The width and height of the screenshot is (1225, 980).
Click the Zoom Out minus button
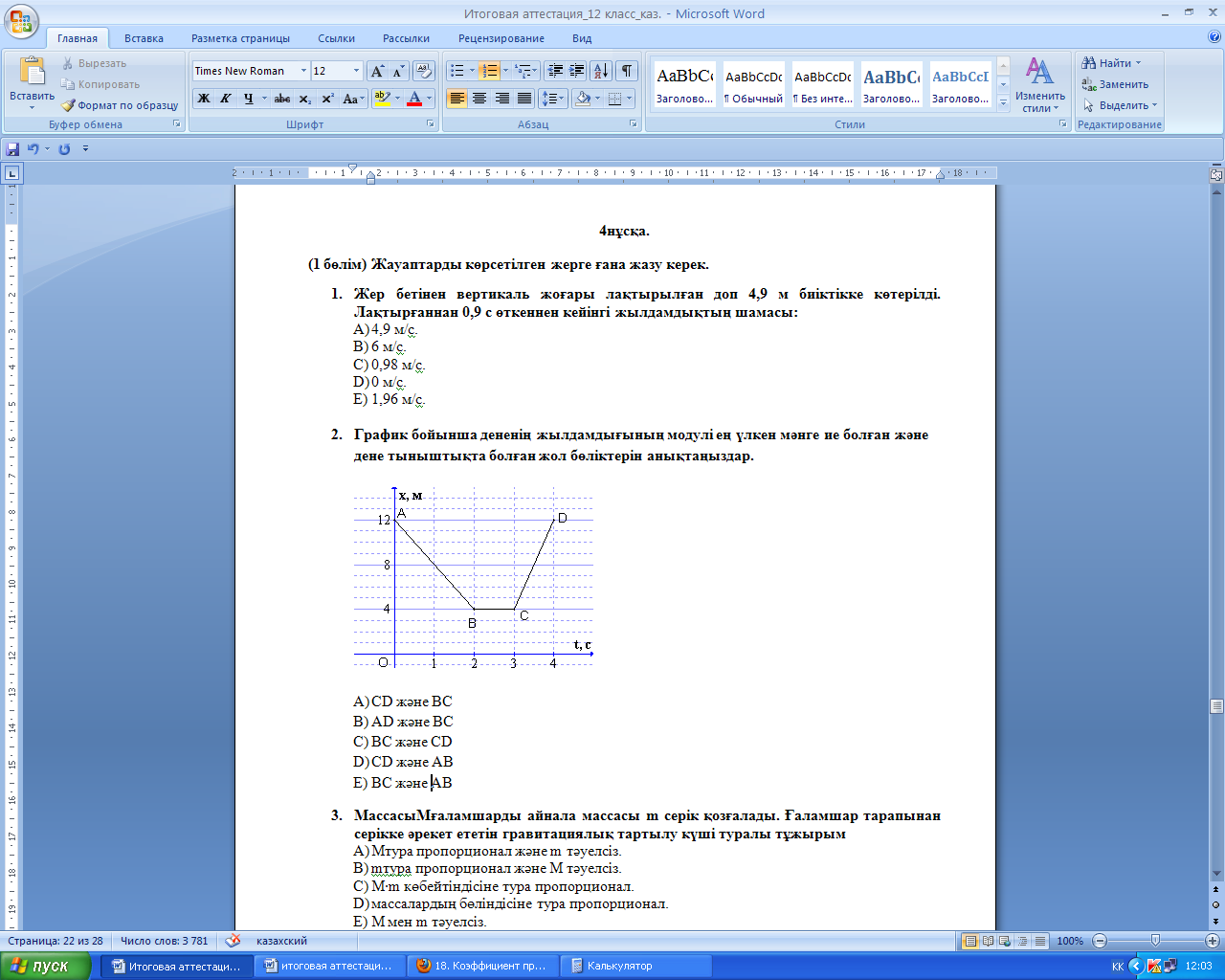(x=1100, y=941)
